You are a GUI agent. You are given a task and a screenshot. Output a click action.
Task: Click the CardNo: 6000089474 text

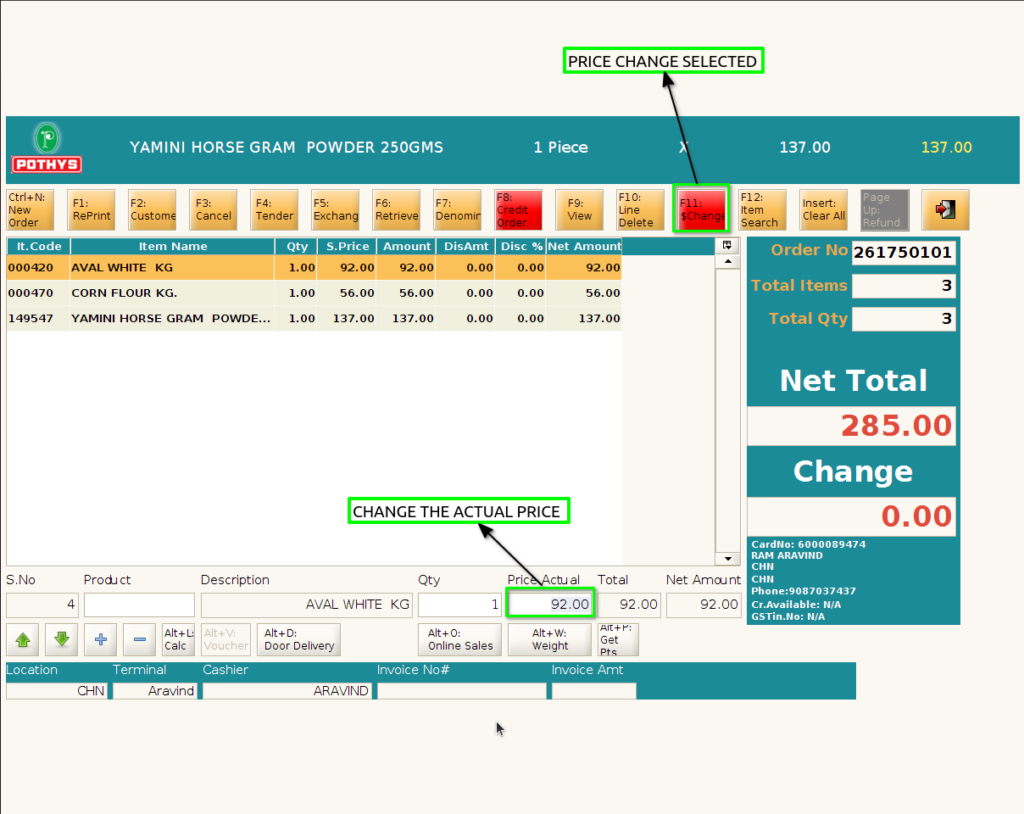tap(808, 544)
